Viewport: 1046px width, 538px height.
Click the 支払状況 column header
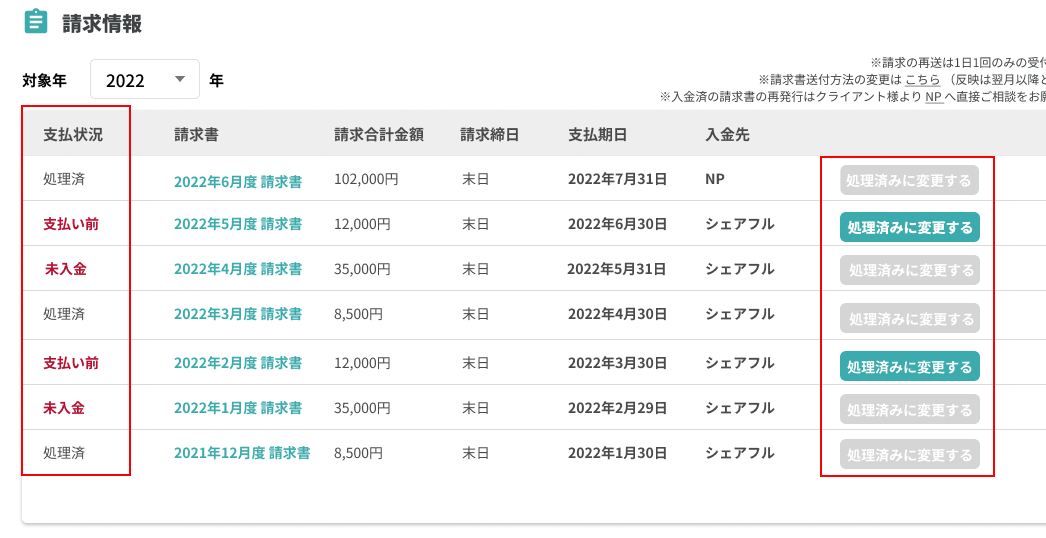click(x=73, y=135)
